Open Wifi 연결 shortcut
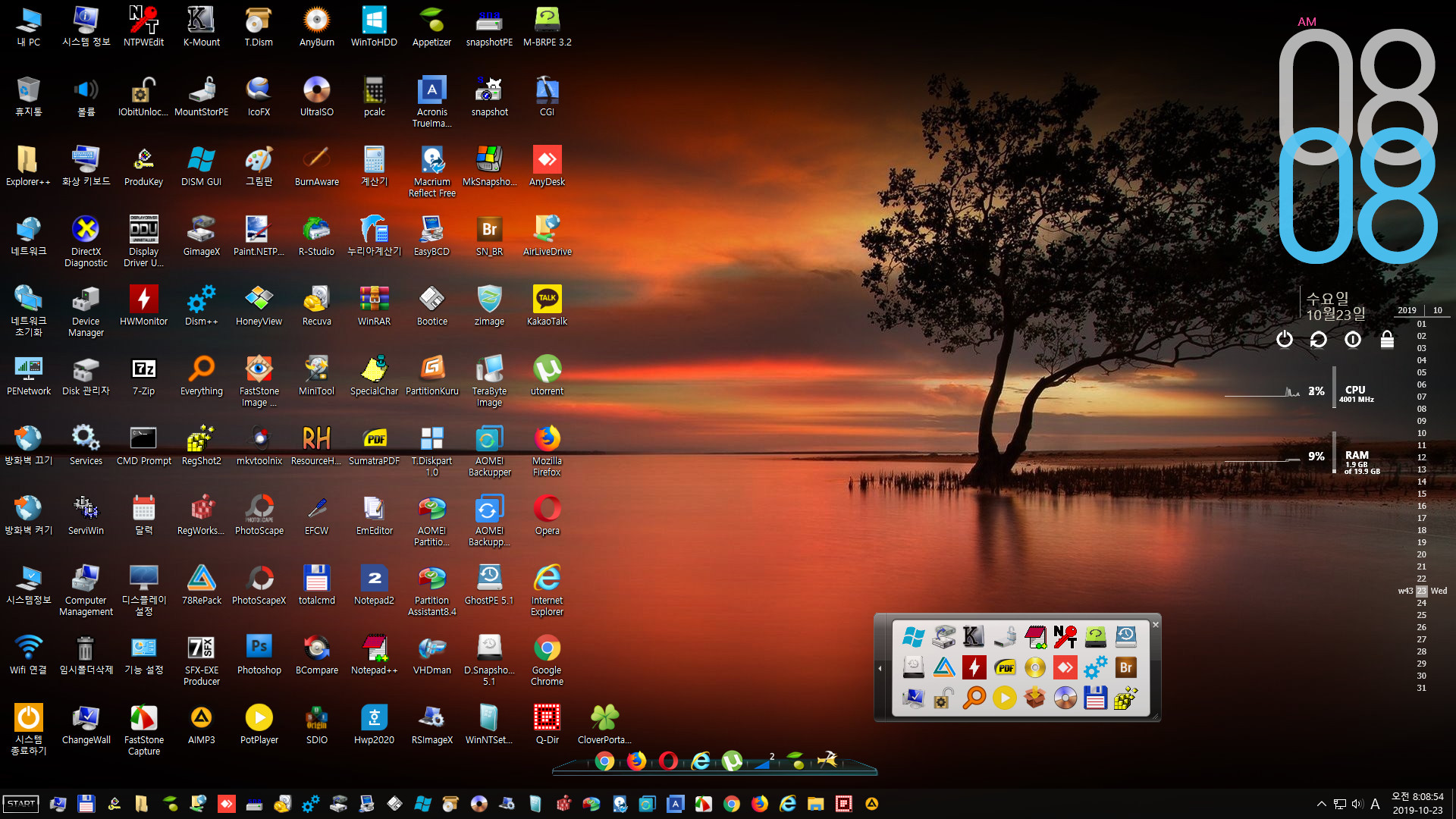Viewport: 1456px width, 819px height. (x=28, y=654)
